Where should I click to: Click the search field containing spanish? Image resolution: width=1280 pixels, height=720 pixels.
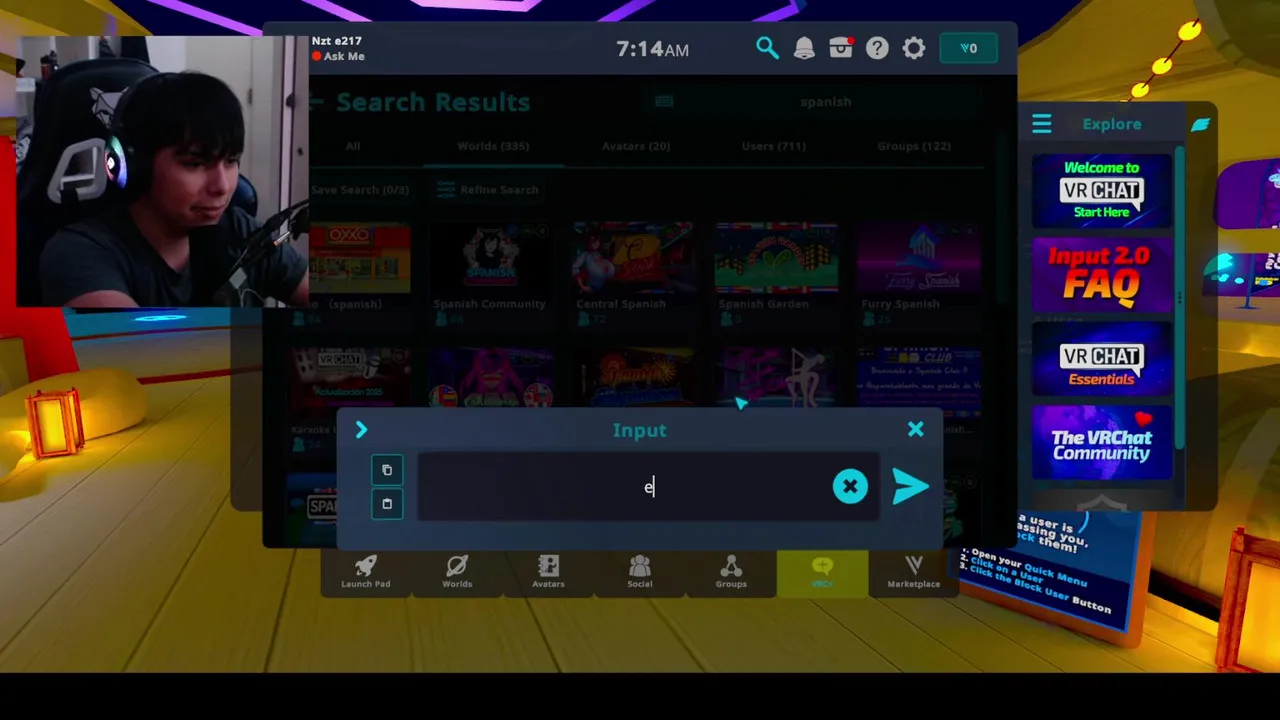pyautogui.click(x=825, y=101)
